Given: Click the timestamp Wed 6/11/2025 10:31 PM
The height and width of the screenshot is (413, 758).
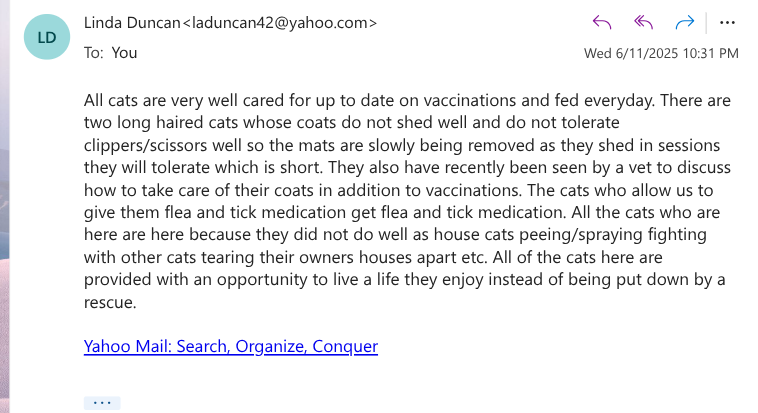Looking at the screenshot, I should (661, 53).
